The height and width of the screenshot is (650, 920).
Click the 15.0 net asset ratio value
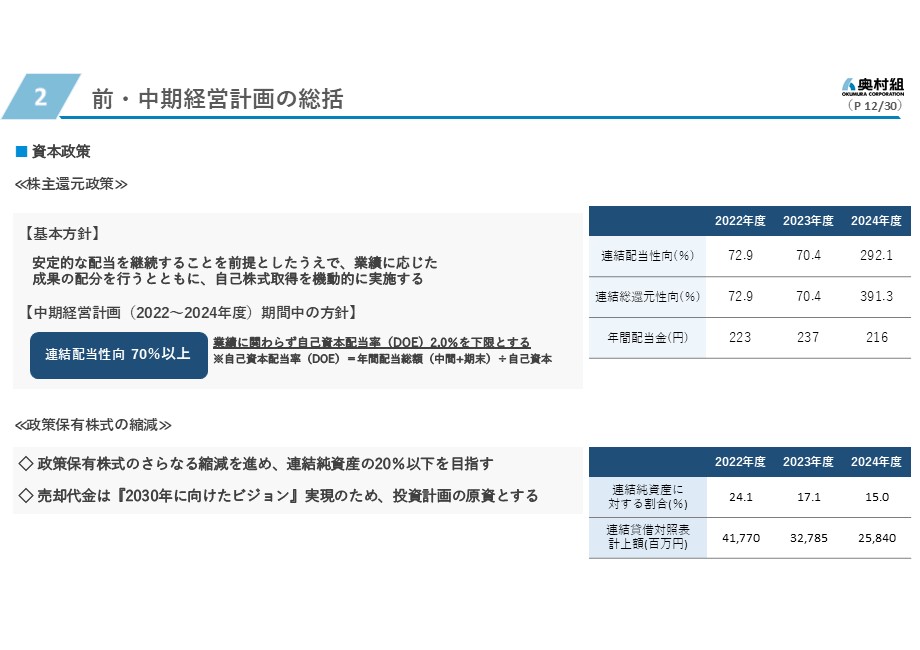coord(876,497)
